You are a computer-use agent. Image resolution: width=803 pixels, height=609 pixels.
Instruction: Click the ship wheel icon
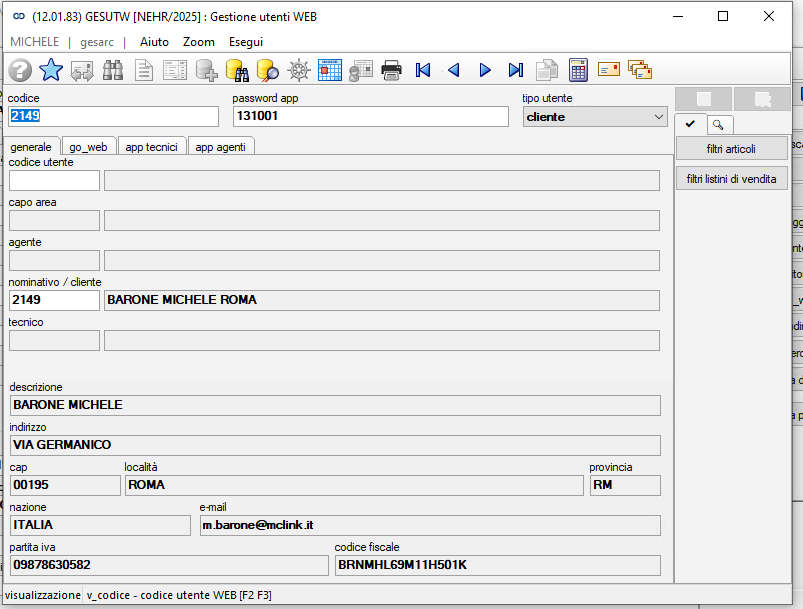[x=299, y=70]
